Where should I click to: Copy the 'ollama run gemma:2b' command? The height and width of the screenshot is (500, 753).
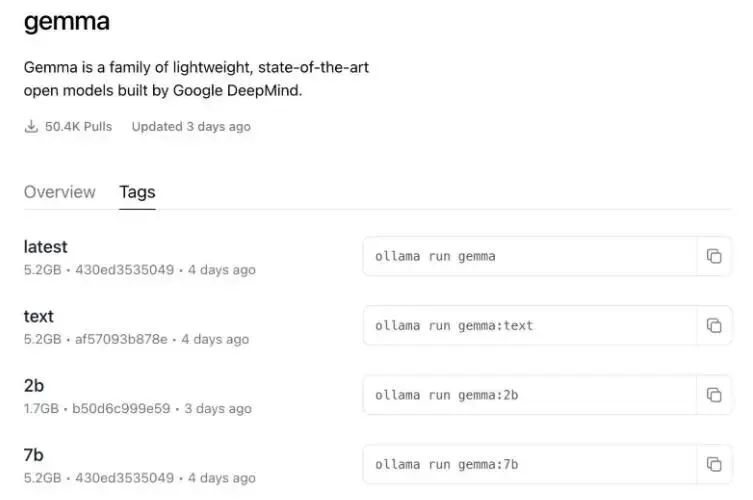click(x=714, y=395)
